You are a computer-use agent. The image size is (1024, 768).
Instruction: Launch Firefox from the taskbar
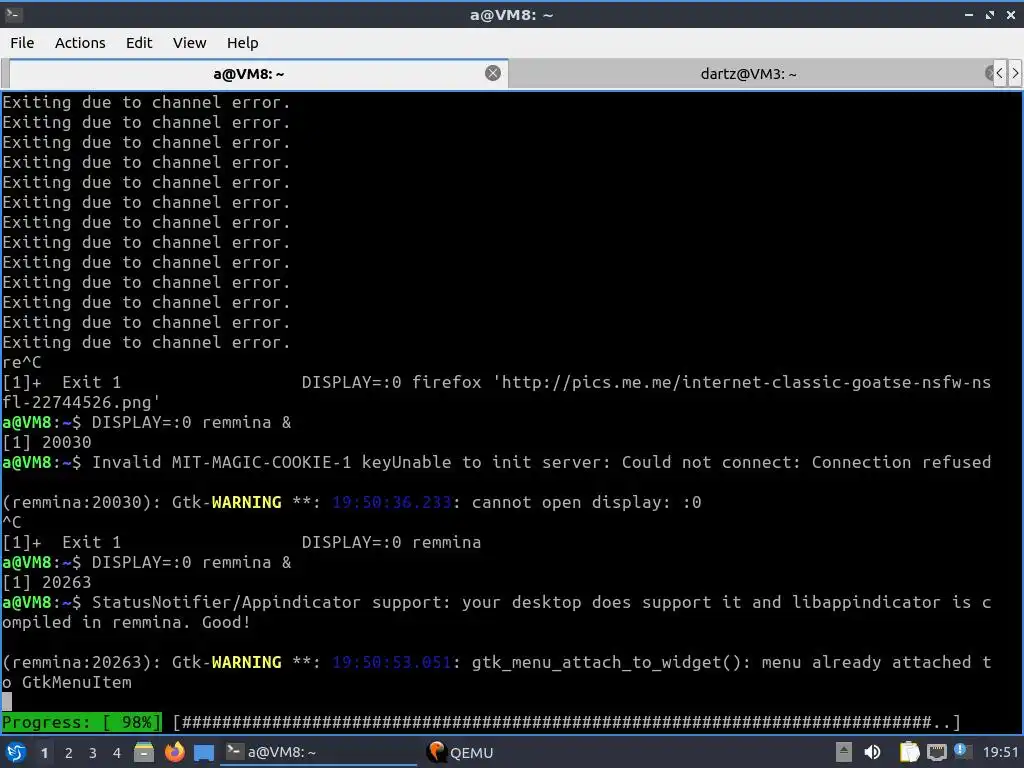[x=174, y=752]
